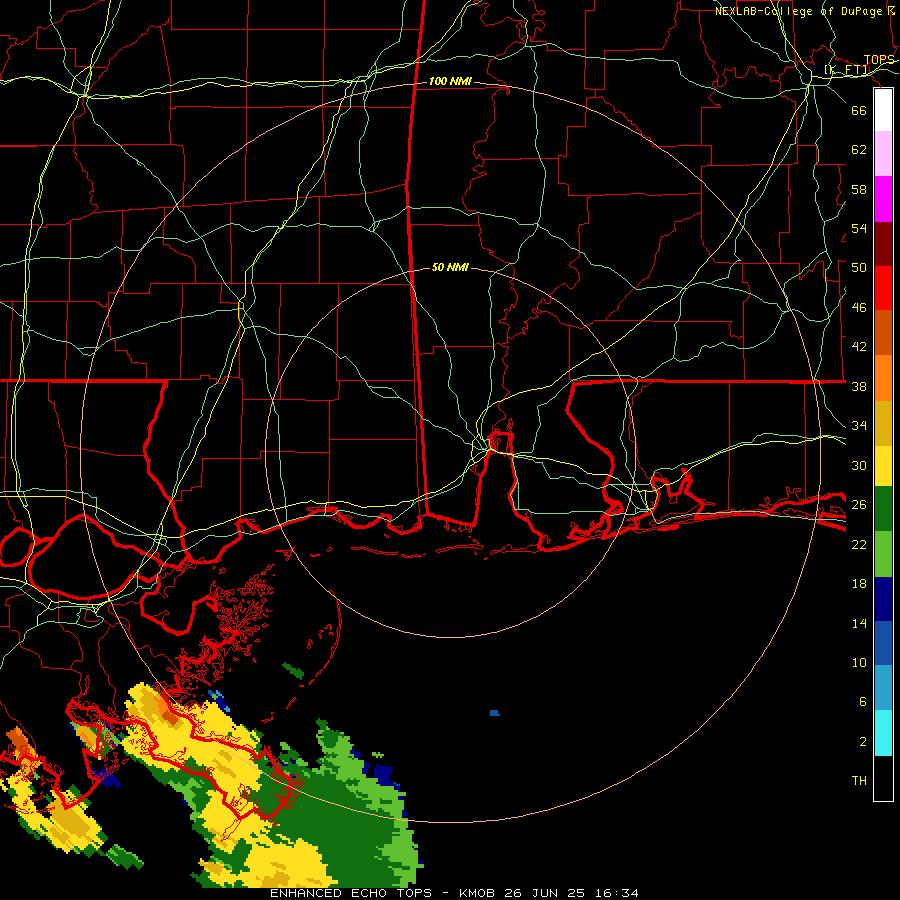Click the legend value "54"
The image size is (900, 900).
(859, 228)
